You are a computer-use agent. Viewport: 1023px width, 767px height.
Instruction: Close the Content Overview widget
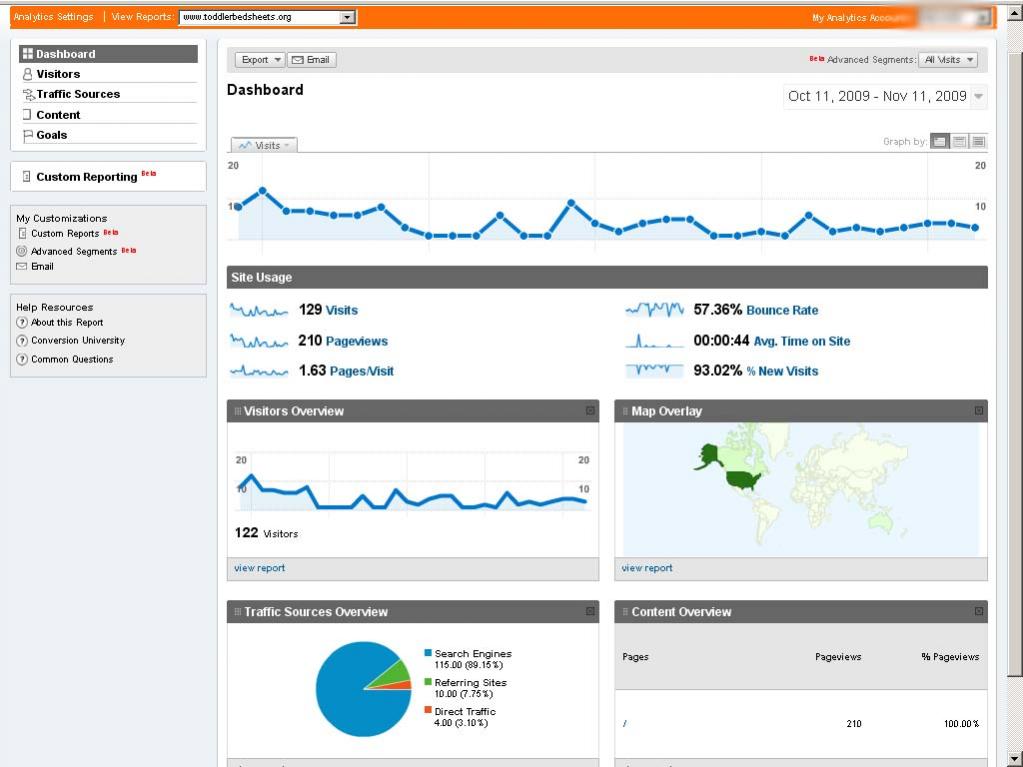point(979,611)
